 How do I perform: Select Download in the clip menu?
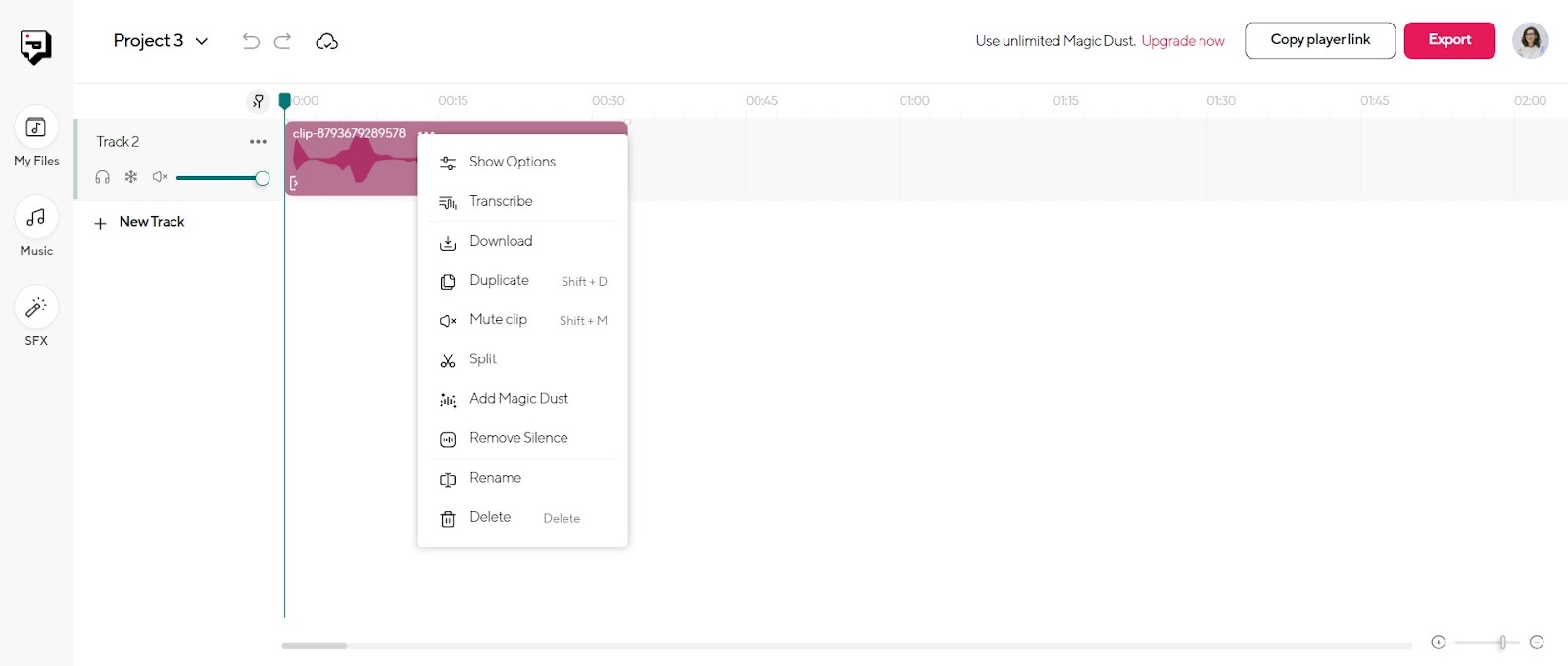[x=522, y=241]
